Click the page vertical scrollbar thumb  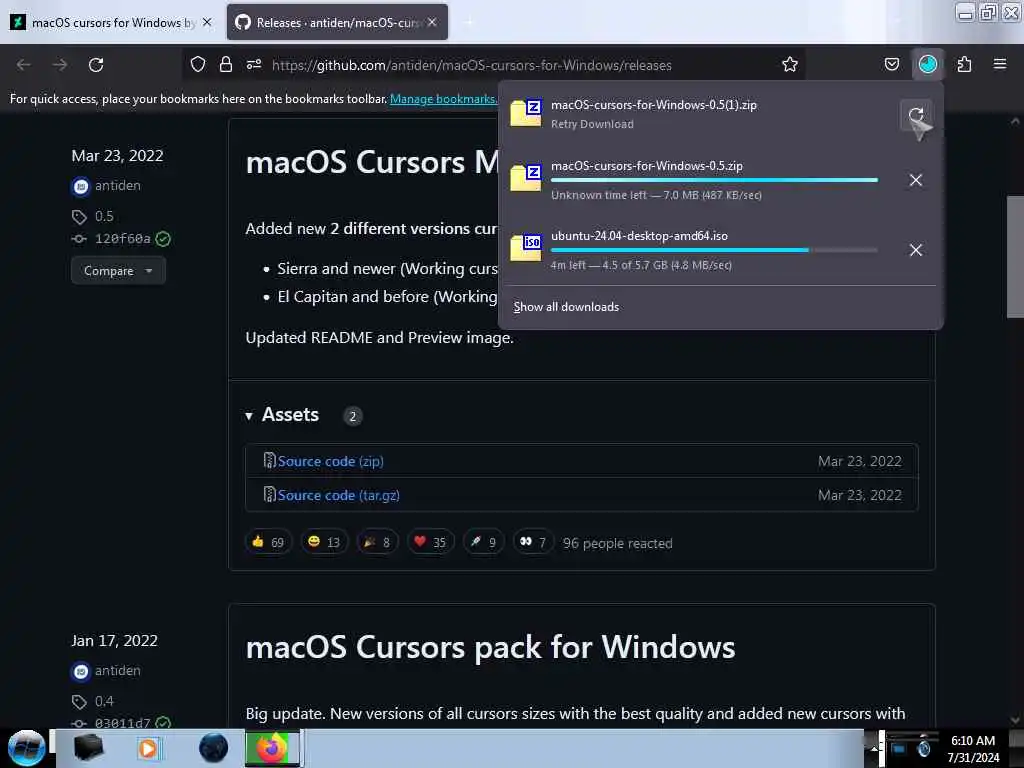point(1015,256)
